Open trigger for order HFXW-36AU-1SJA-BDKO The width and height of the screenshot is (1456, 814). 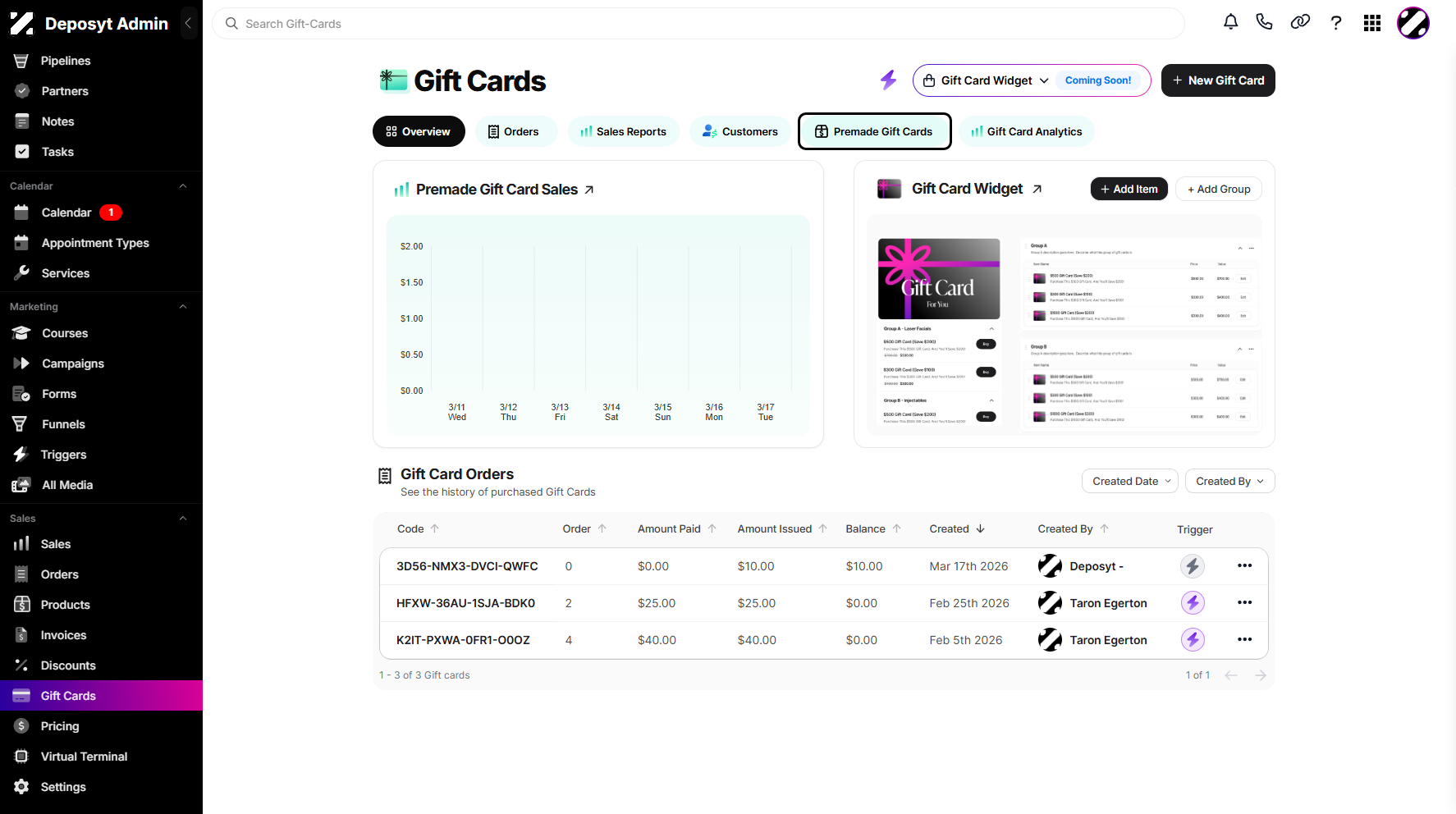coord(1193,602)
